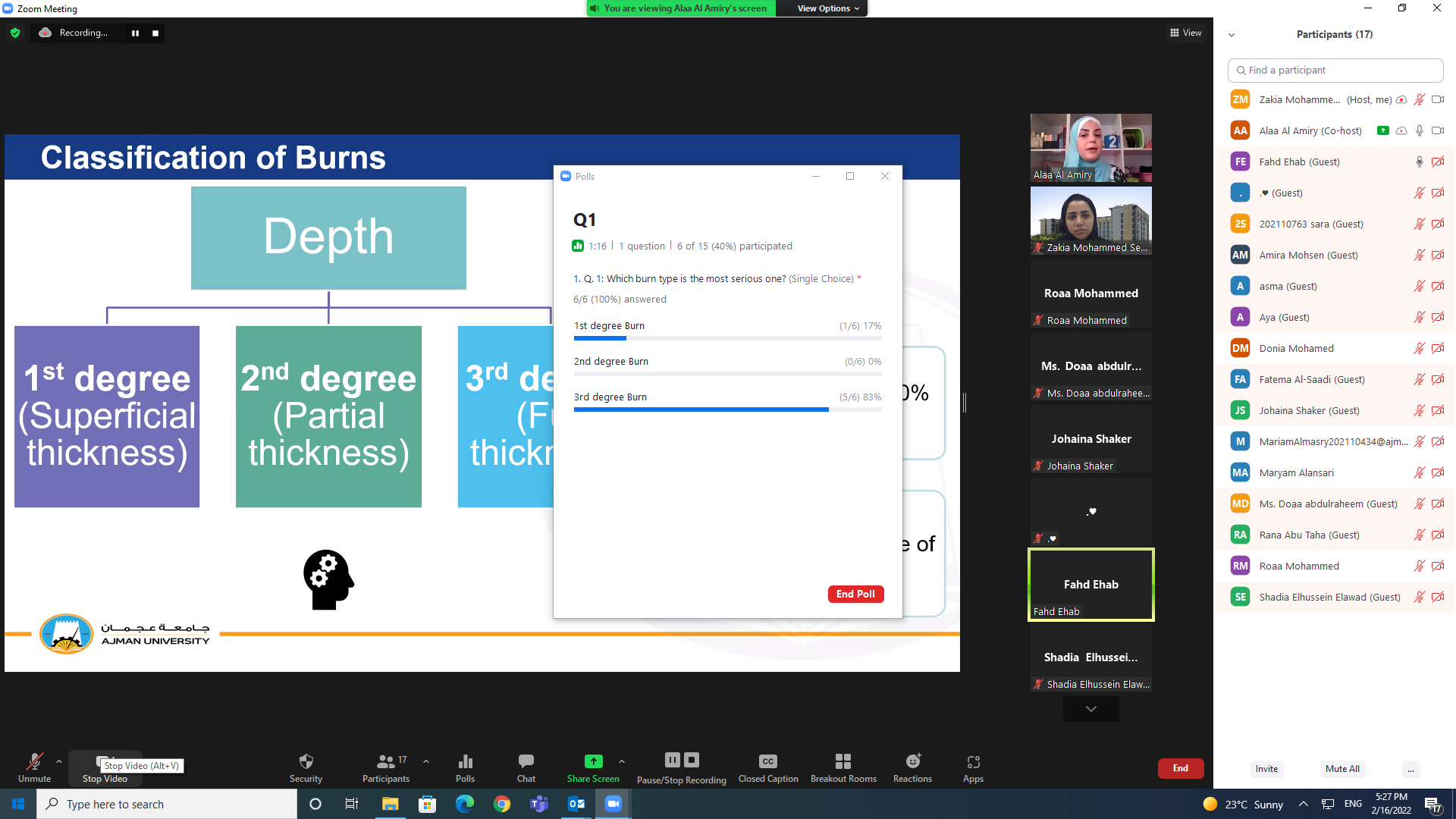The image size is (1456, 819).
Task: Open the Security shield icon
Action: (306, 762)
